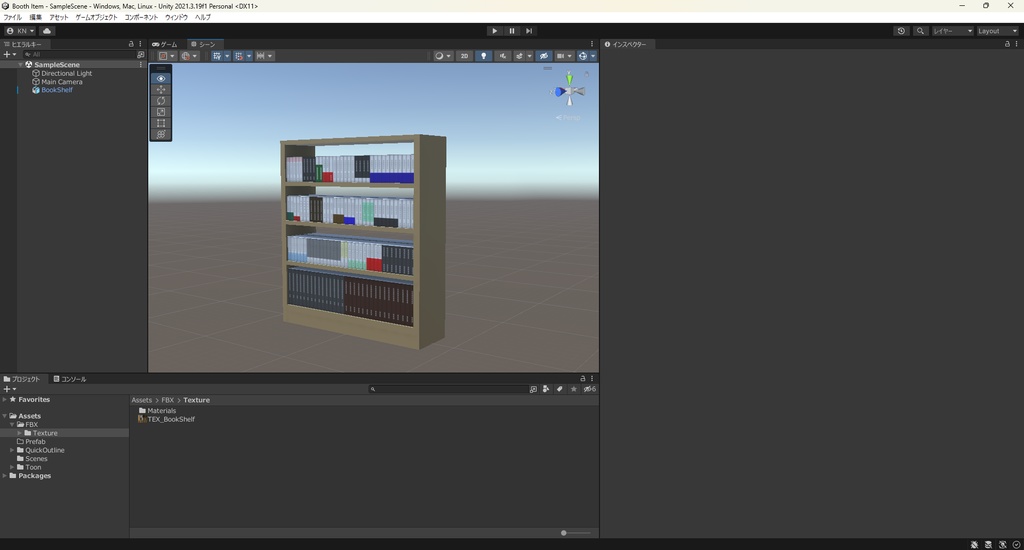Toggle grid snapping button in scene toolbar
The width and height of the screenshot is (1024, 550).
point(238,56)
